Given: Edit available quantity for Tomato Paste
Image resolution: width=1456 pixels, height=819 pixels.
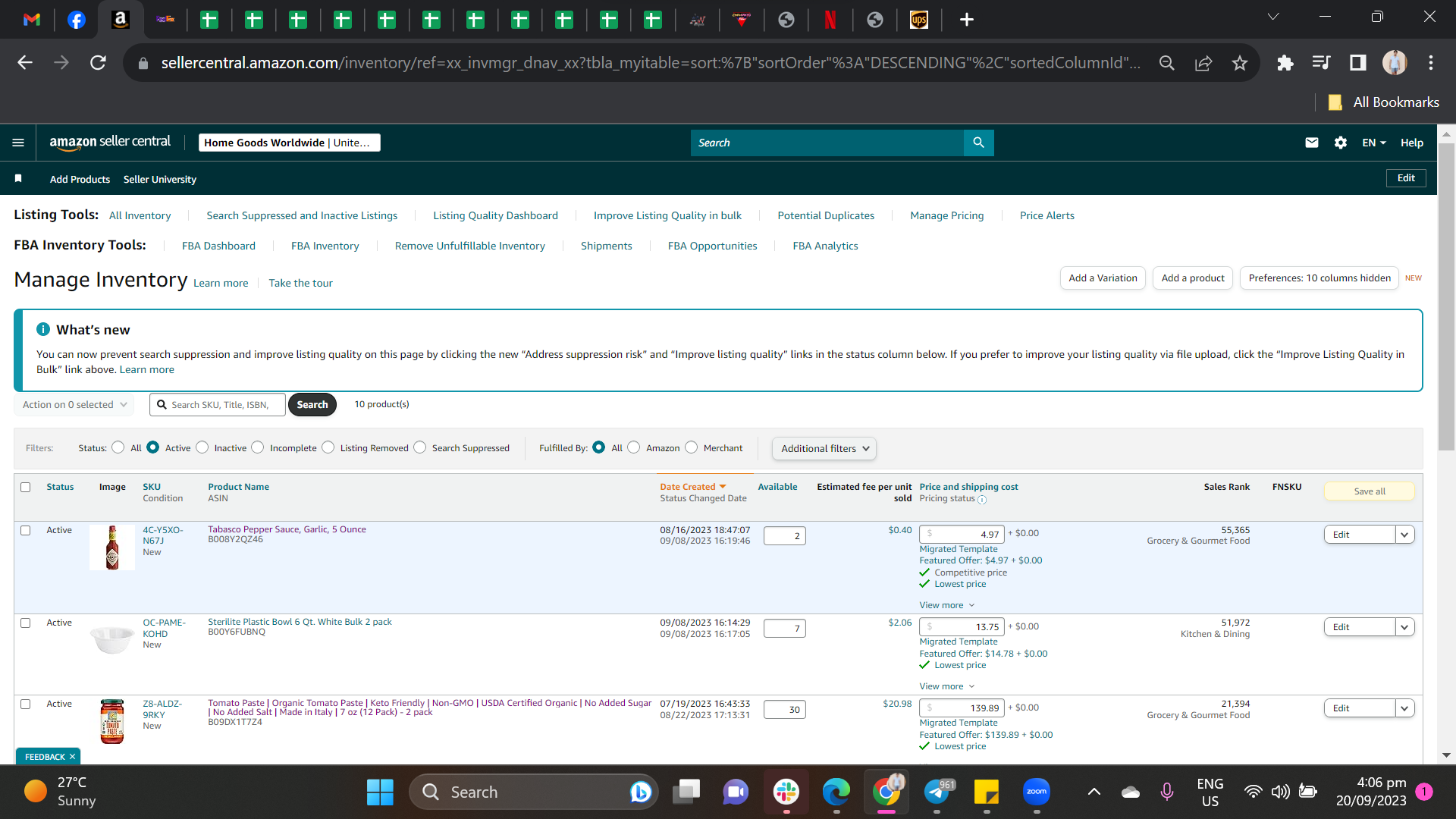Looking at the screenshot, I should [784, 710].
